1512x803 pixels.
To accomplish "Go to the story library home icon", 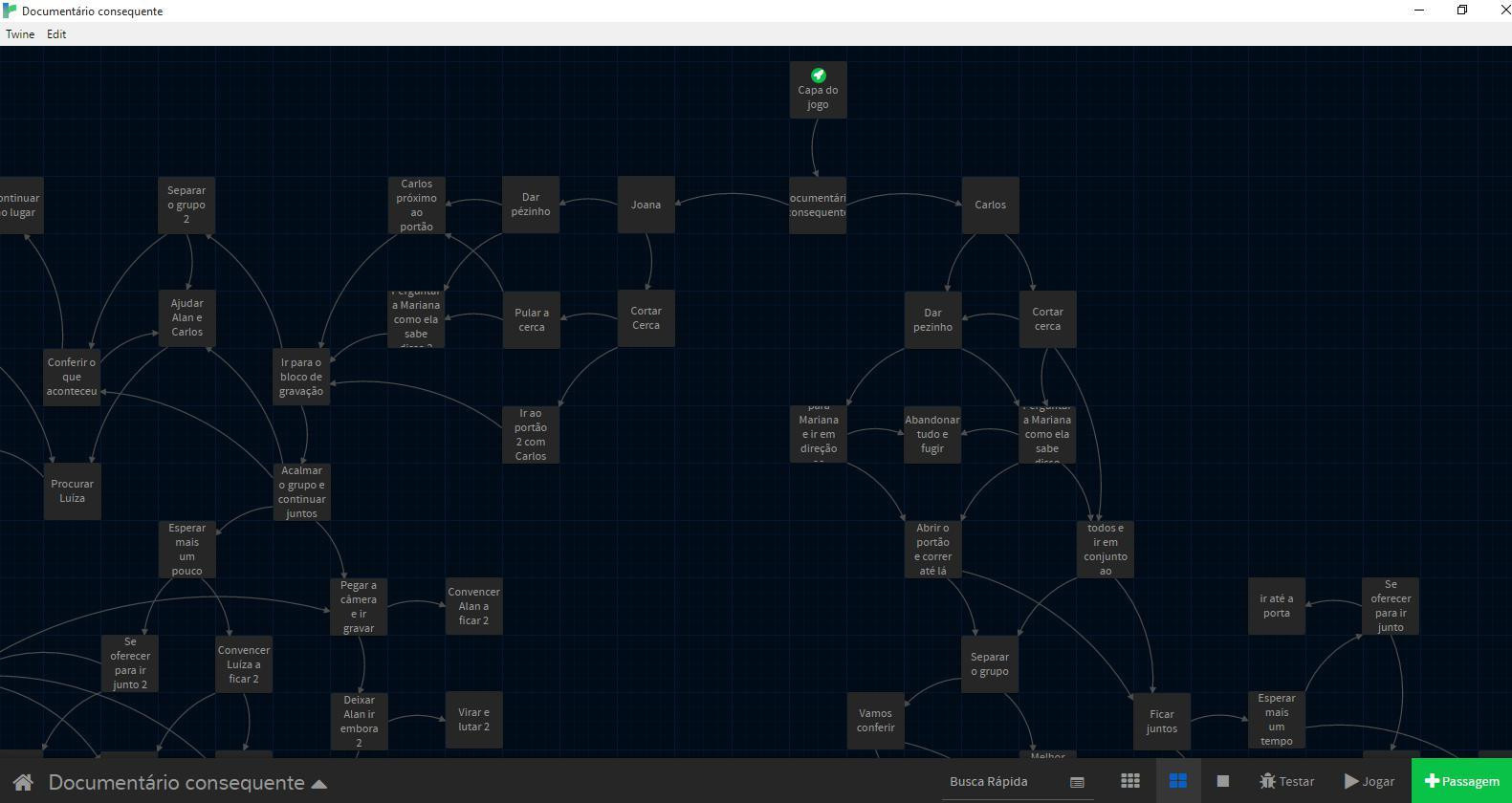I will coord(23,782).
